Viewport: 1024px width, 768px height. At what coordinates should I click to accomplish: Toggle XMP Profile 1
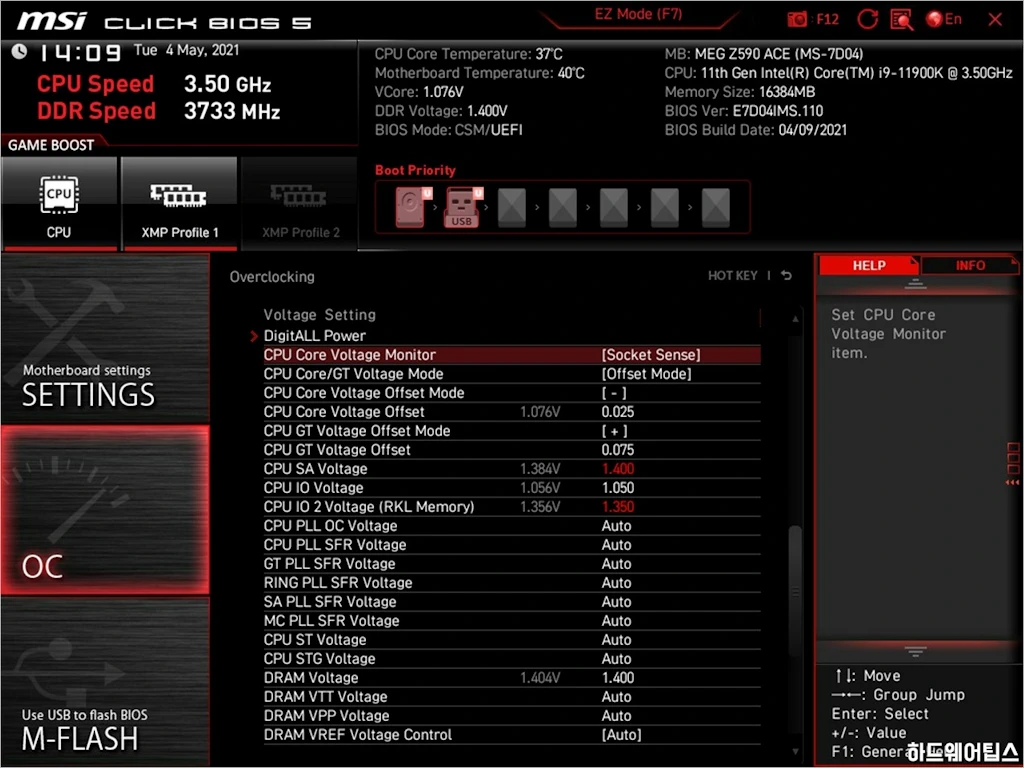coord(179,204)
